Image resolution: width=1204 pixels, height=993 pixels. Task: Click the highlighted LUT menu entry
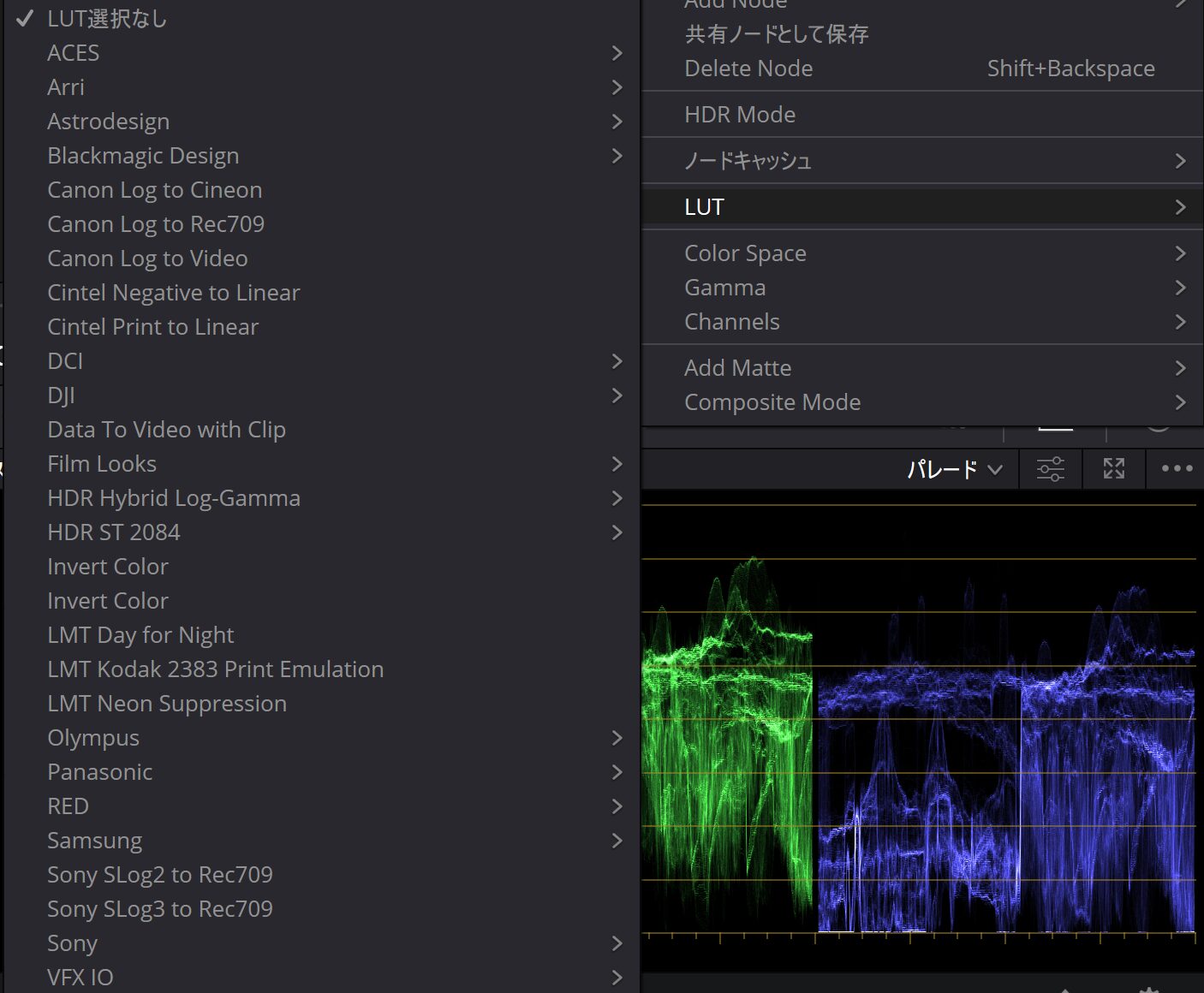click(922, 207)
